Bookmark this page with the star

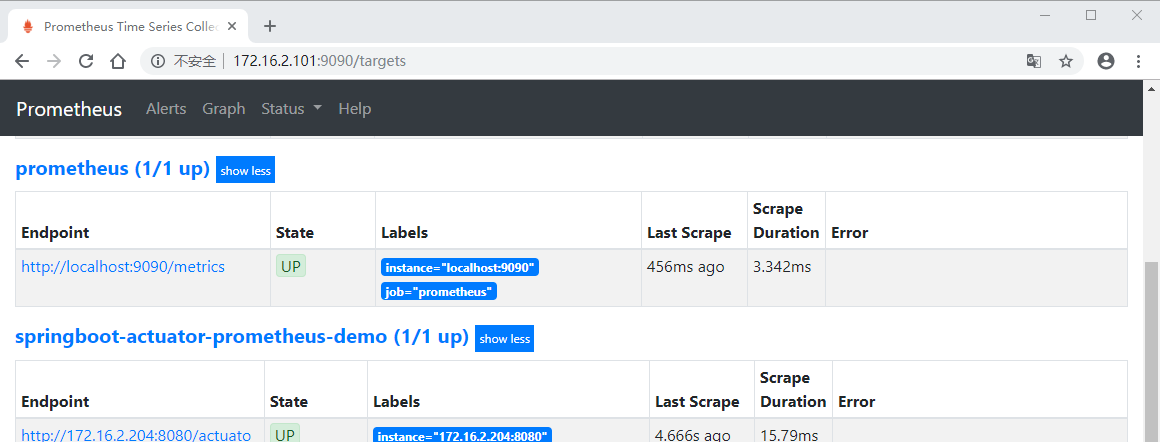(x=1065, y=61)
